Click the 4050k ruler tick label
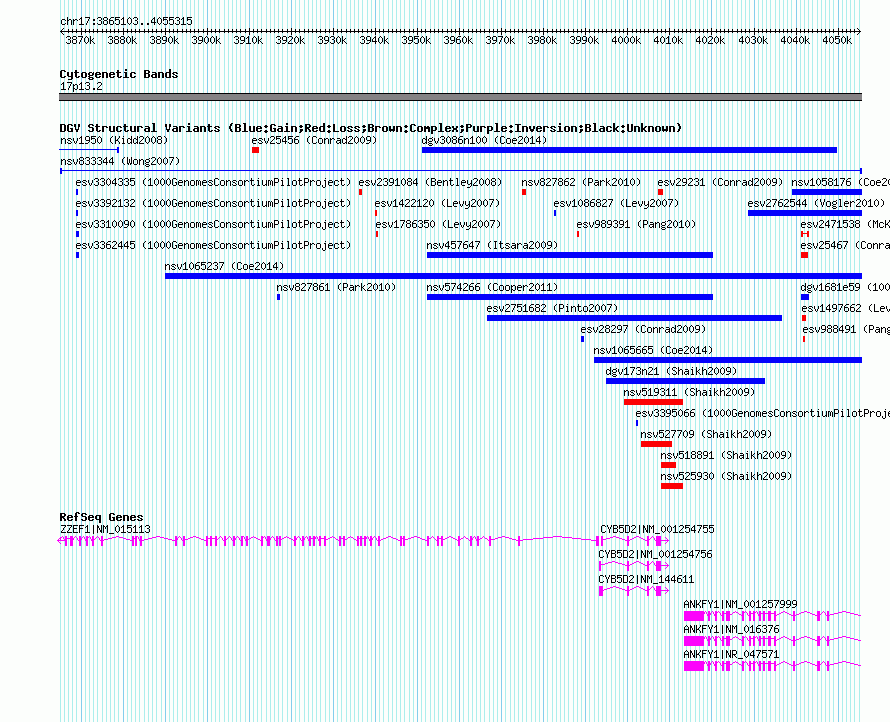The width and height of the screenshot is (890, 722). coord(837,40)
